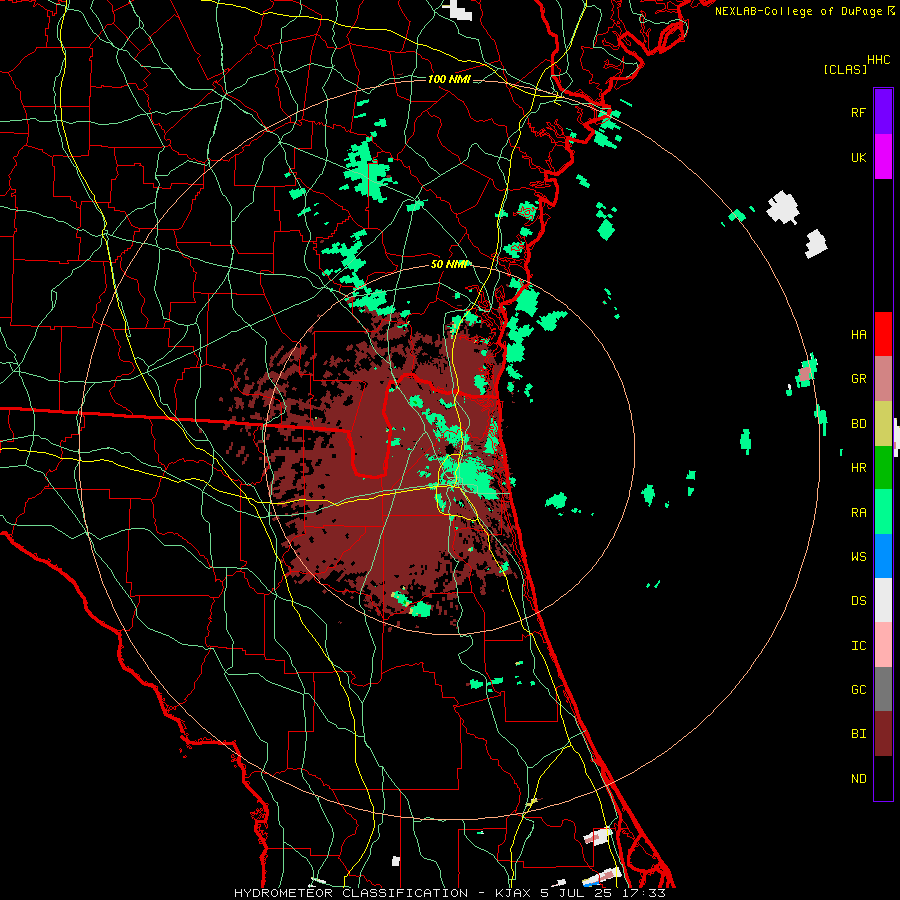This screenshot has height=900, width=900.
Task: Click the WS legend label
Action: click(x=859, y=556)
